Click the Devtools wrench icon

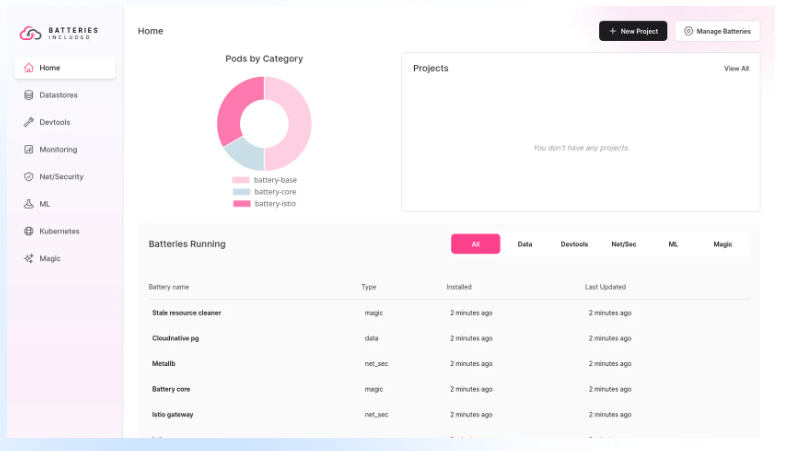pyautogui.click(x=29, y=122)
